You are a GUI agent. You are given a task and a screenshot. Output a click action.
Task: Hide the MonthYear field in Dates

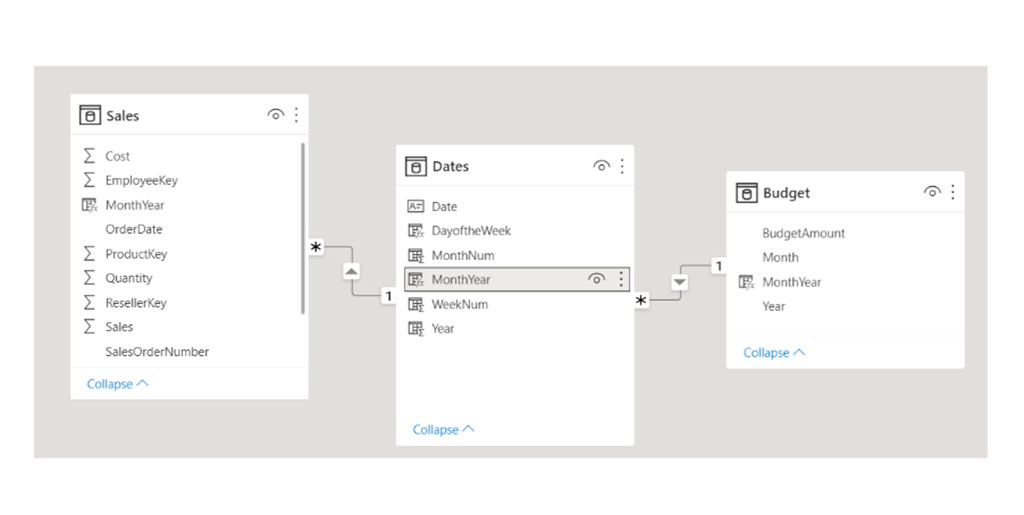click(596, 280)
